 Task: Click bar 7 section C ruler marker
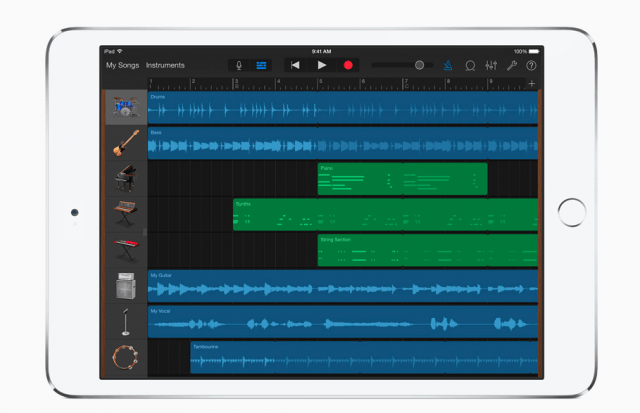(407, 83)
